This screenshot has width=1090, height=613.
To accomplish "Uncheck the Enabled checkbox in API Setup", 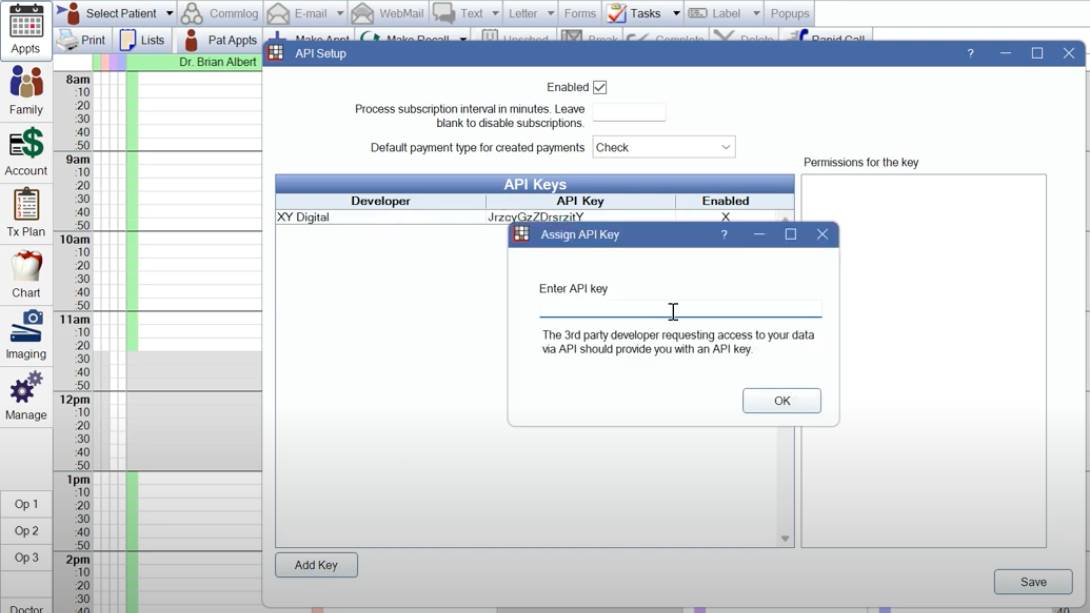I will (x=599, y=86).
